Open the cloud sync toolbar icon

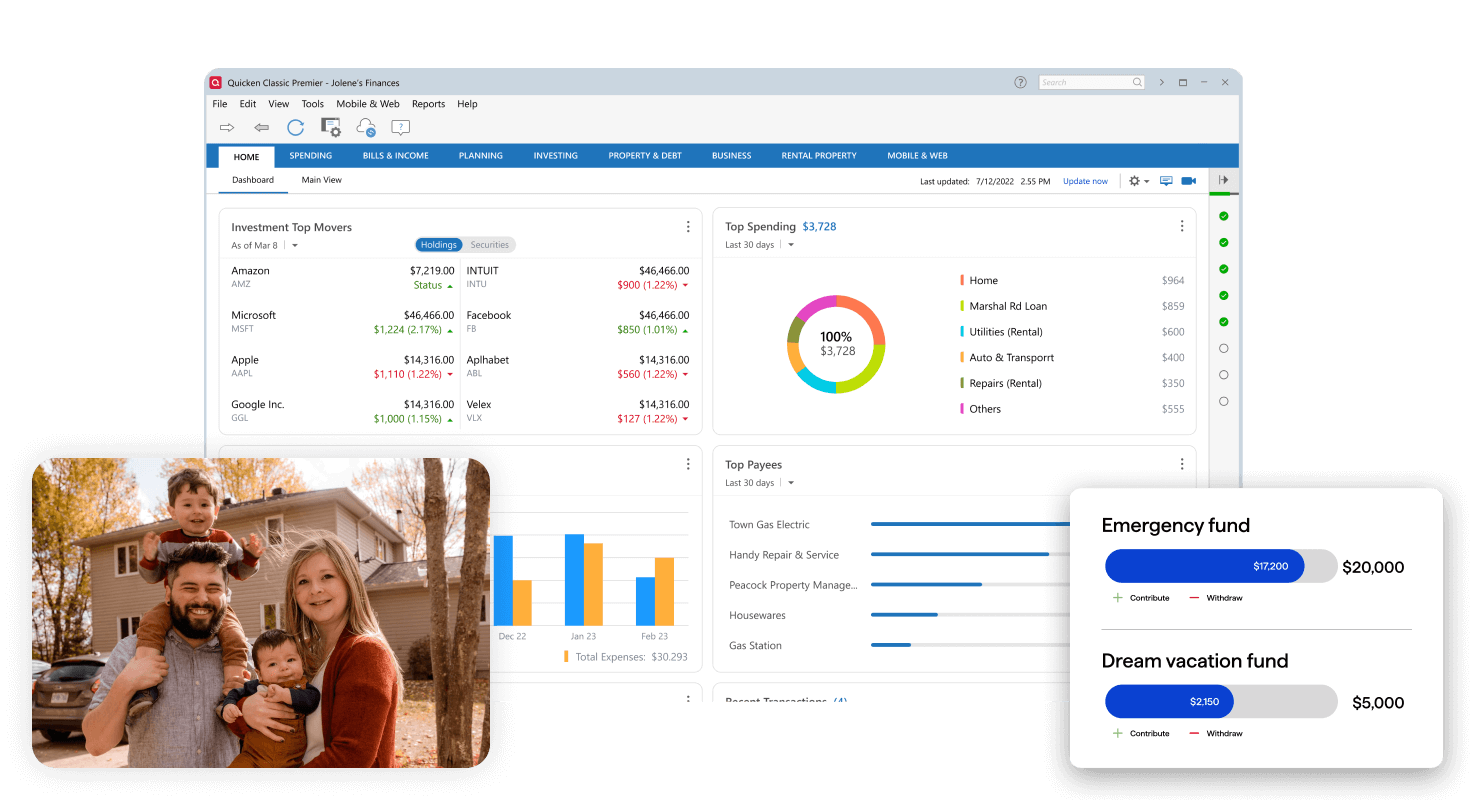[366, 127]
